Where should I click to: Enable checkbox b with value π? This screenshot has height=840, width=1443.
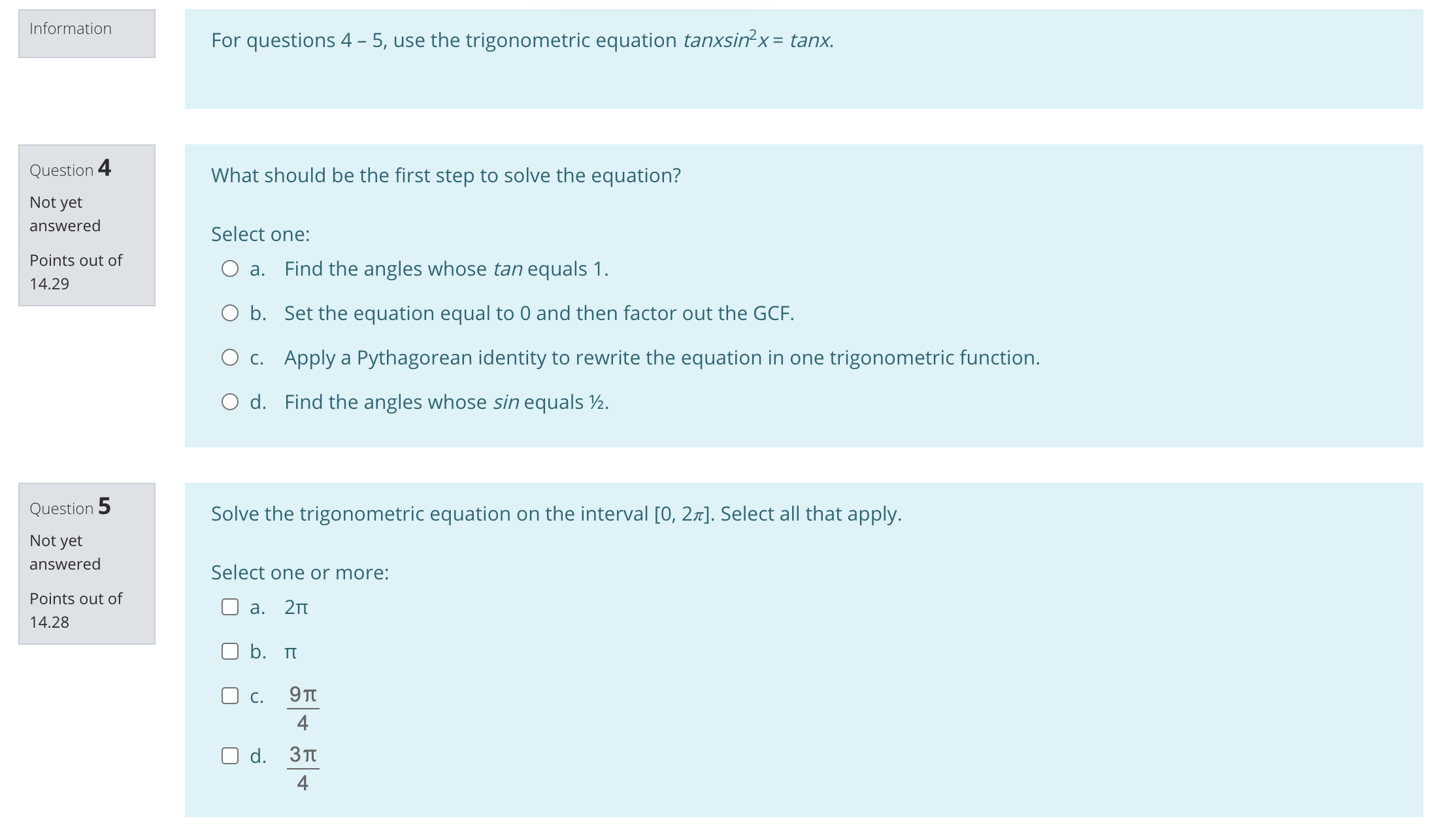coord(230,651)
